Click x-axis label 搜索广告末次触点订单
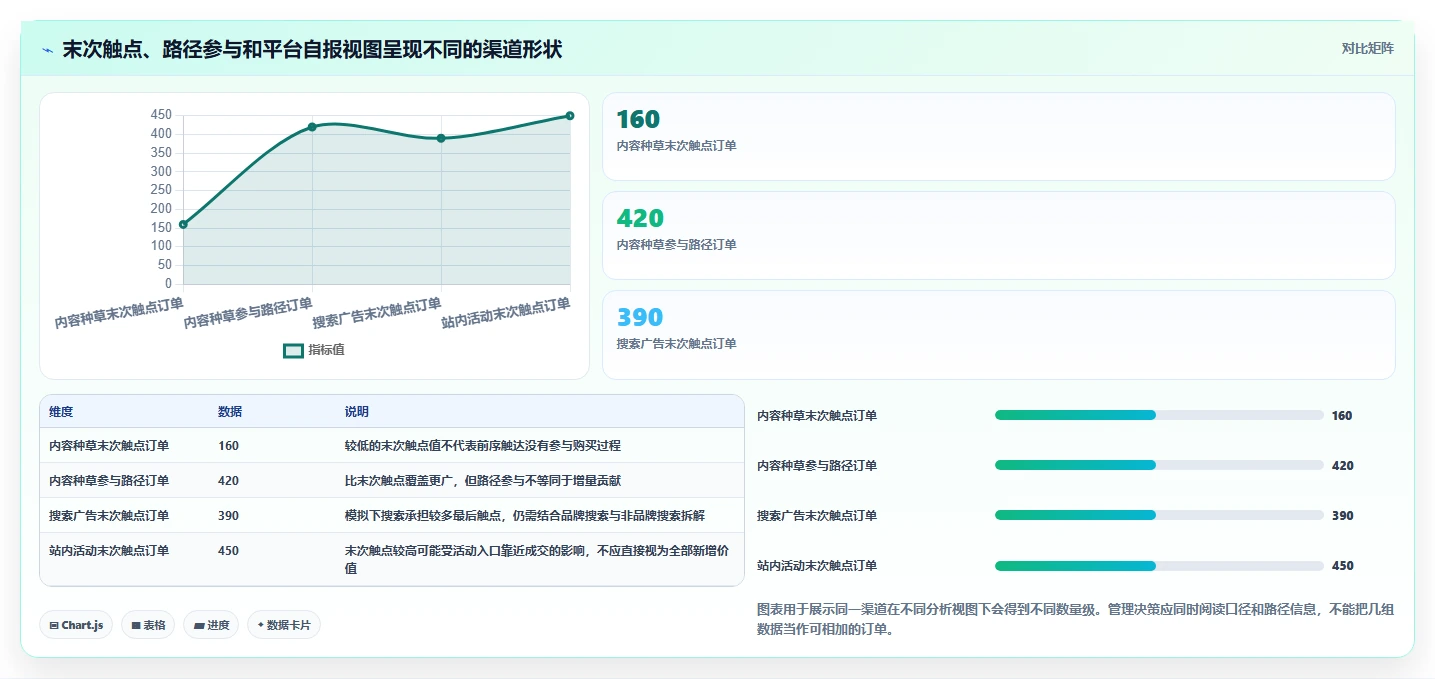The width and height of the screenshot is (1435, 679). [x=377, y=313]
